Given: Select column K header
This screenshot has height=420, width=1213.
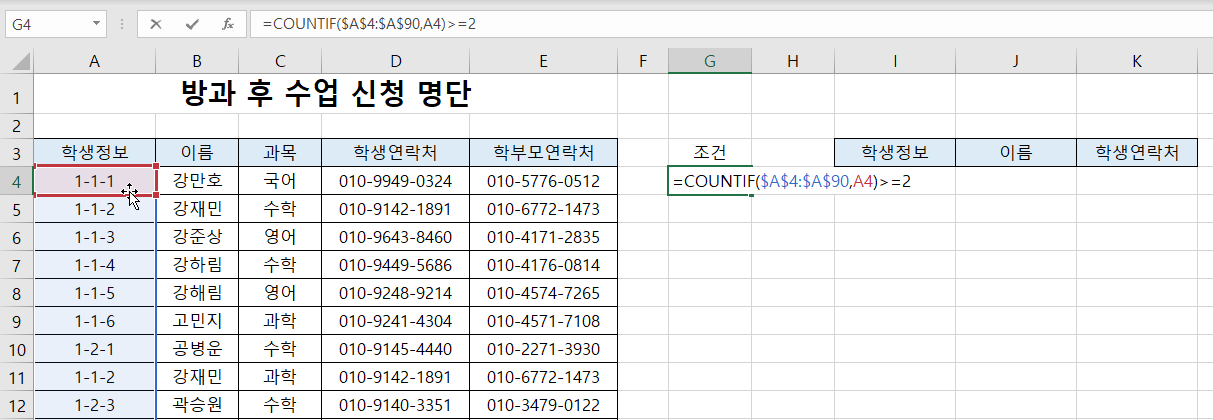Looking at the screenshot, I should (1137, 62).
